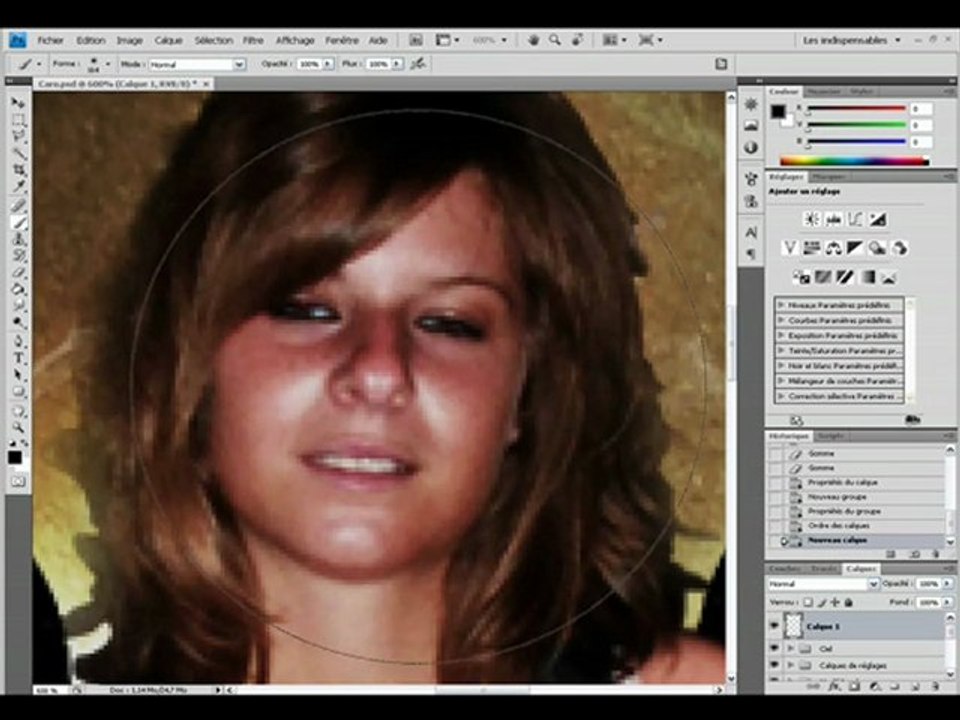
Task: Create a new snapshot in History panel
Action: click(914, 554)
